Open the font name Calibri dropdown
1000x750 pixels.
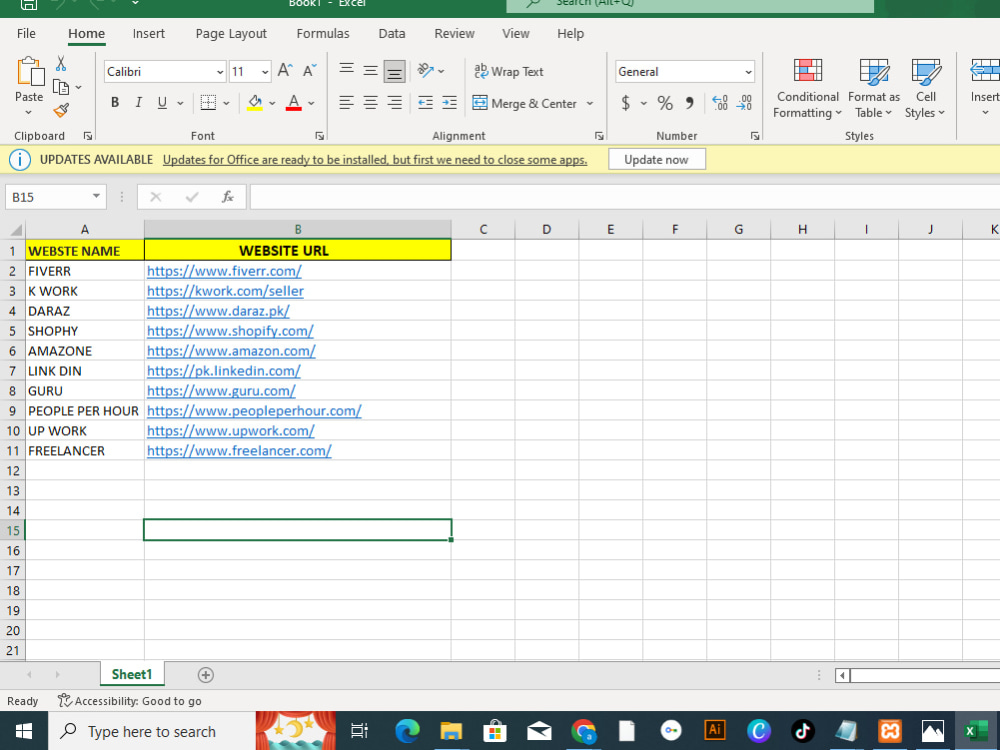pos(220,72)
